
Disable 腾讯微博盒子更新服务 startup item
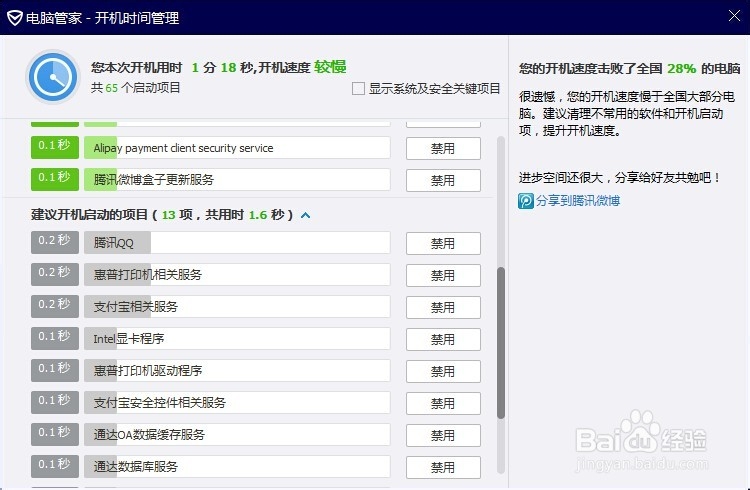(443, 180)
